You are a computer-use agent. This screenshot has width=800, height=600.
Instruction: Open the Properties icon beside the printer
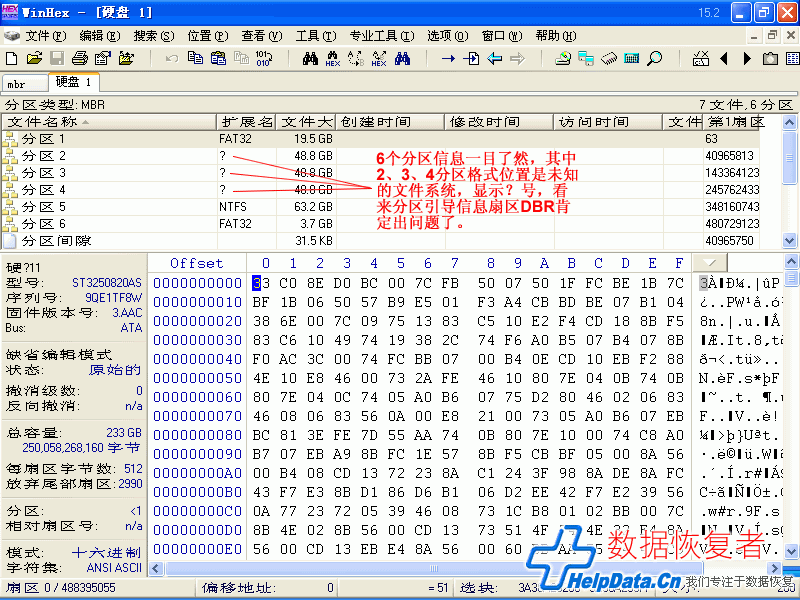coord(103,58)
